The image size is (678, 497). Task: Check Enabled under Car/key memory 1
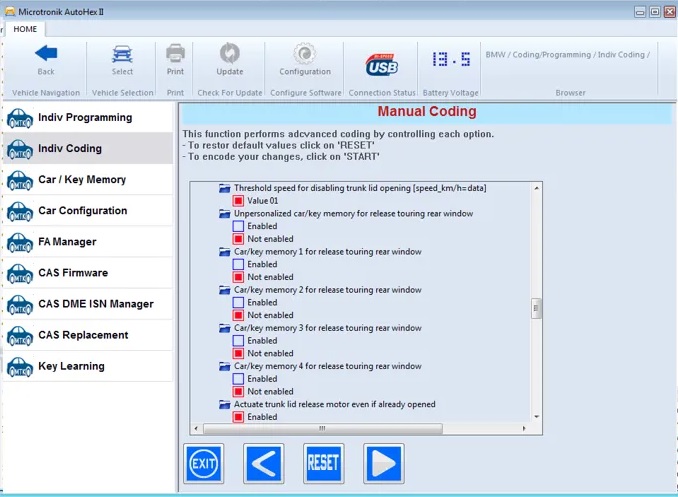pos(238,264)
